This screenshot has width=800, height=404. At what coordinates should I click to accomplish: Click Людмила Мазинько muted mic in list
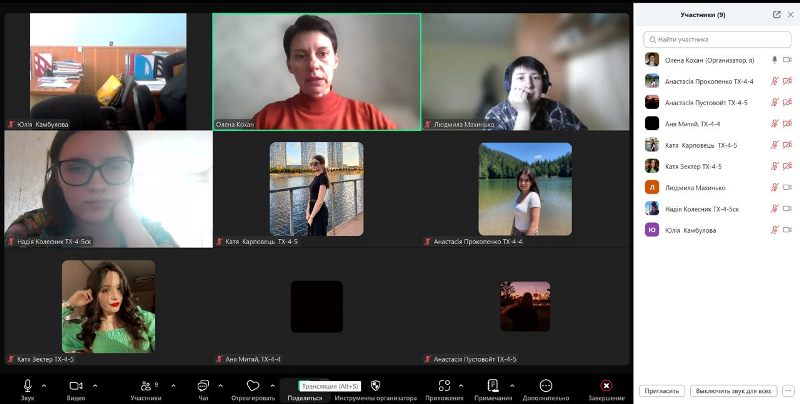click(x=774, y=188)
